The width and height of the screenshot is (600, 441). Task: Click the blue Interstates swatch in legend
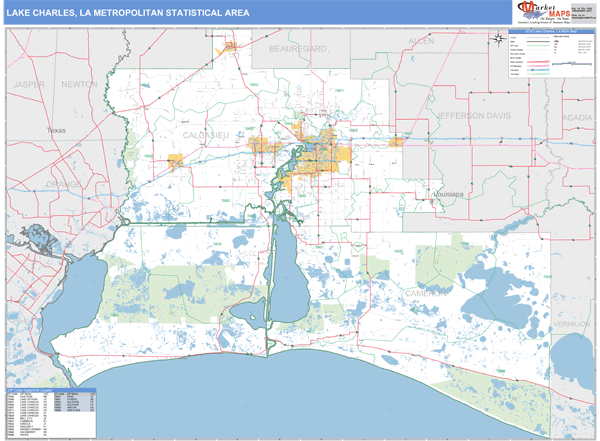pos(538,70)
